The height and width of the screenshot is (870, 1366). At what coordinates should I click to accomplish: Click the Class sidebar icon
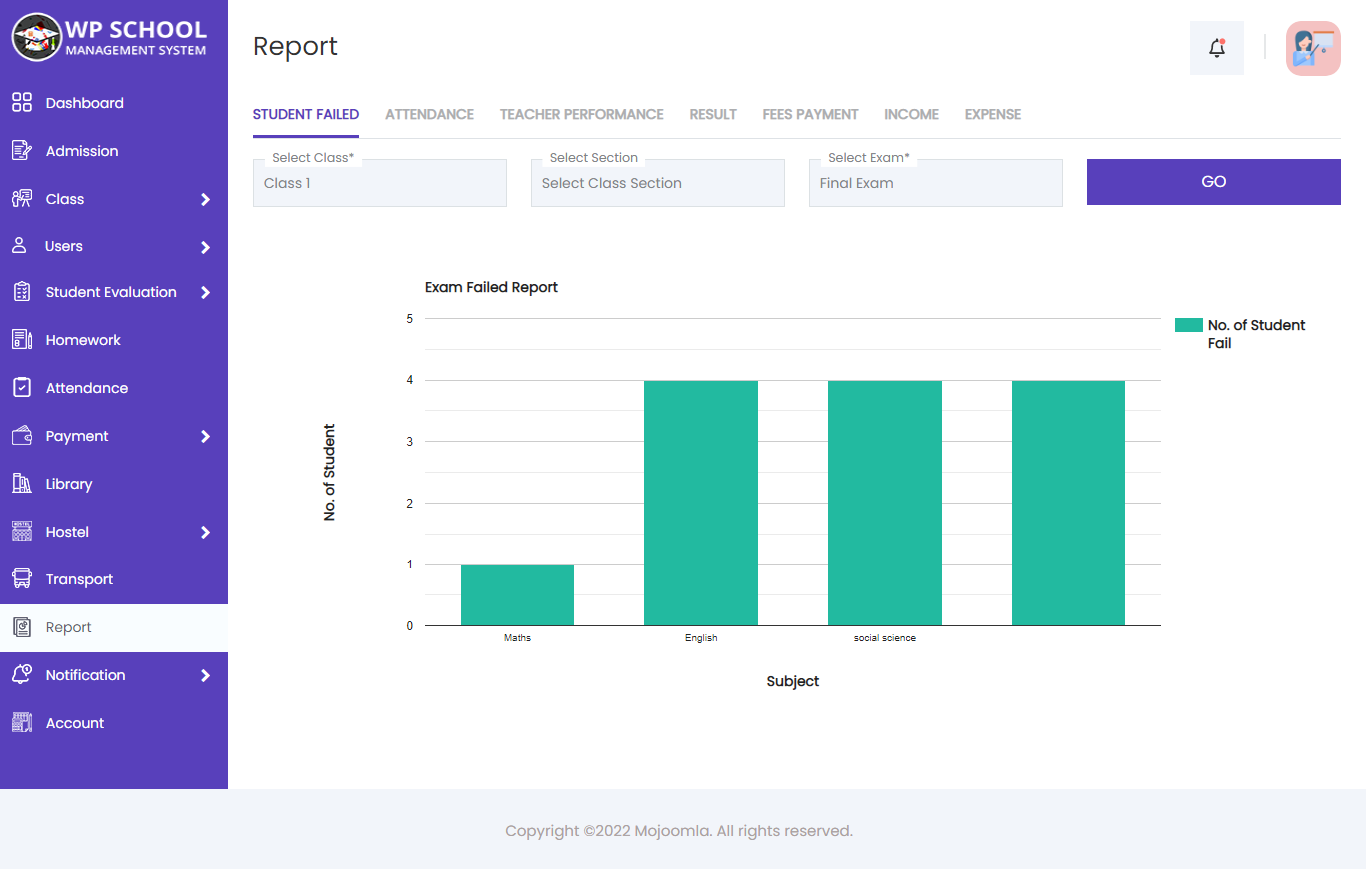pos(22,199)
